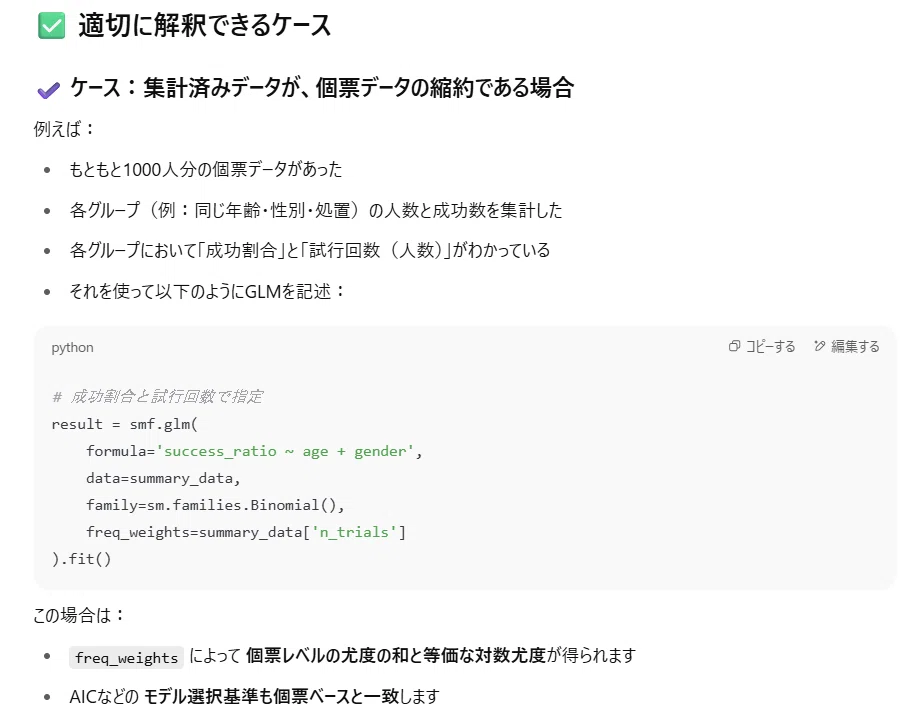Viewport: 914px width, 720px height.
Task: Click the python language label
Action: coord(72,347)
